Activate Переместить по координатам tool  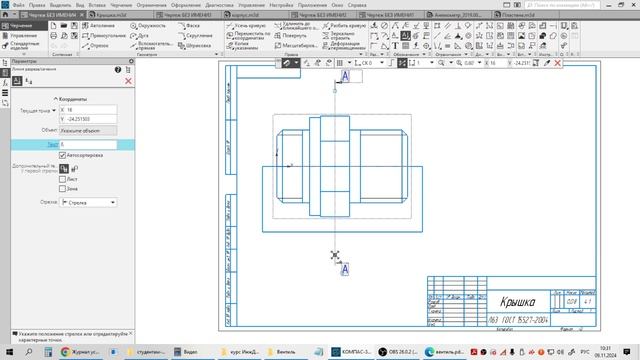(x=249, y=36)
